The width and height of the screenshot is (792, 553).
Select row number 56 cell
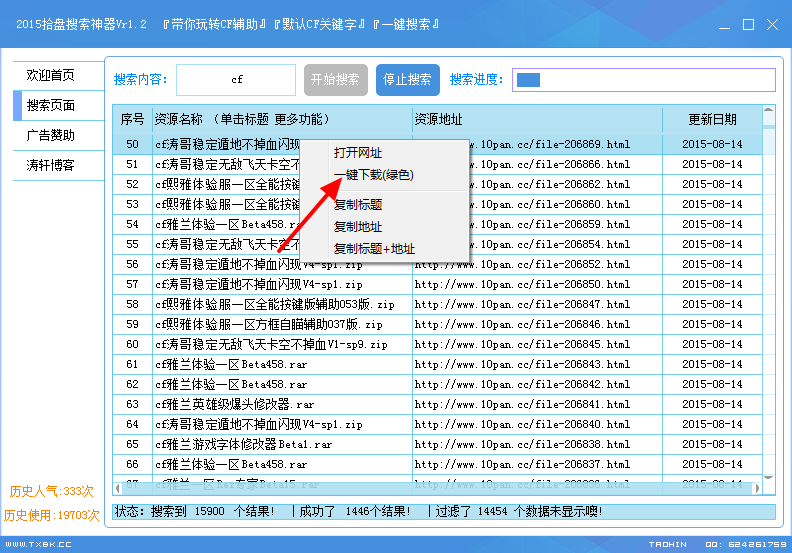point(132,265)
